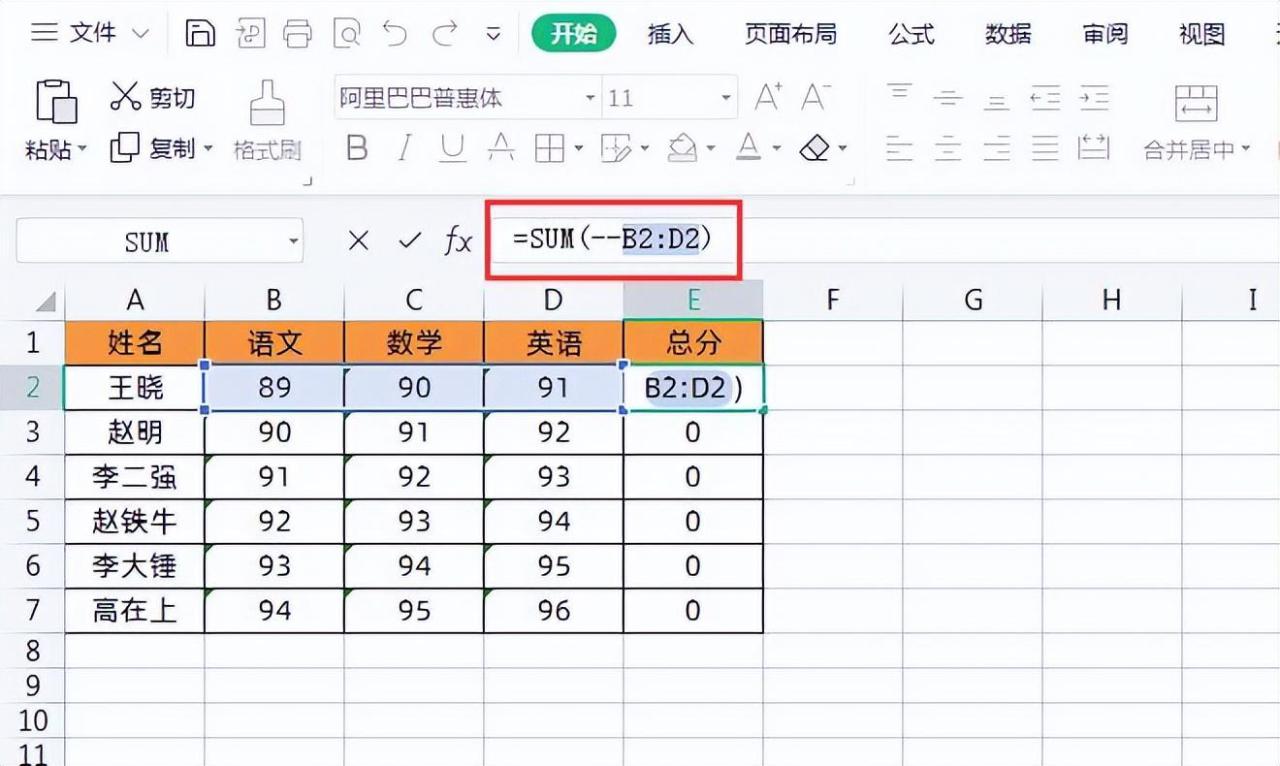Click the Copy button
Image resolution: width=1280 pixels, height=766 pixels.
point(152,148)
